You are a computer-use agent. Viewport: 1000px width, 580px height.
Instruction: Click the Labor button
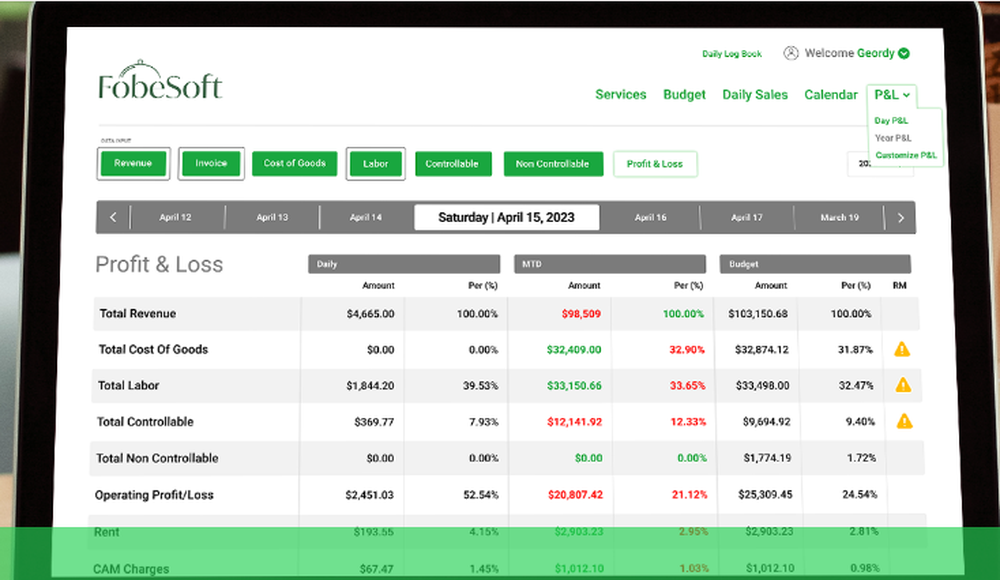click(x=376, y=164)
